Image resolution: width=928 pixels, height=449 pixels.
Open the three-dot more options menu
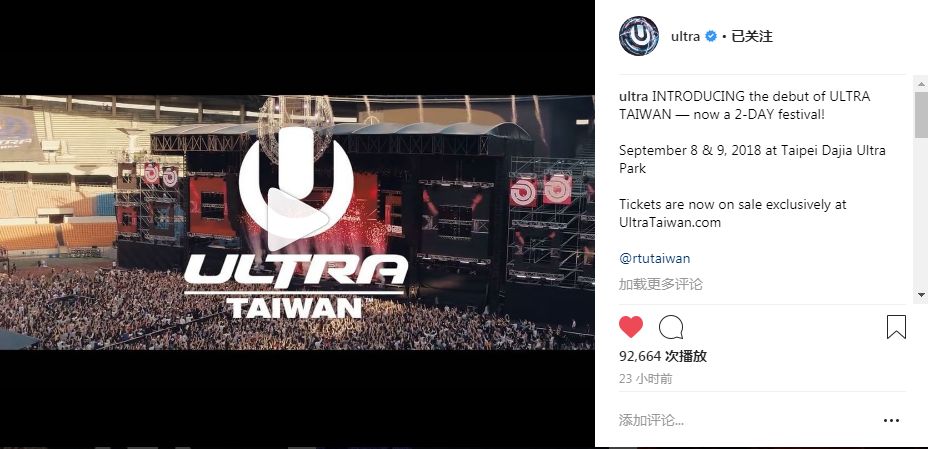click(891, 421)
